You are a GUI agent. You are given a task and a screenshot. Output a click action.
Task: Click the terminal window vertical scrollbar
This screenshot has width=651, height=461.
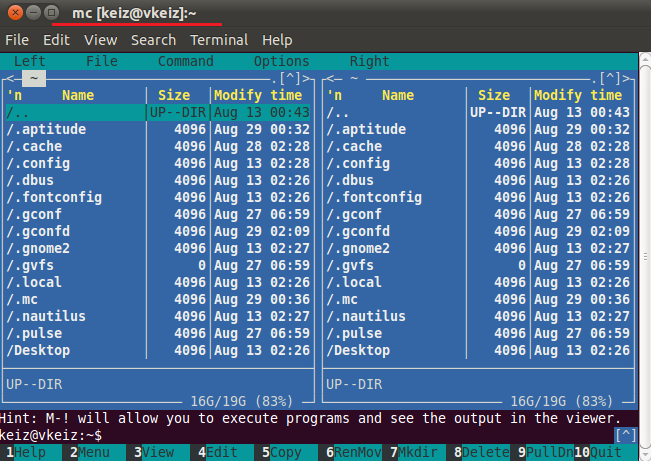coord(645,257)
